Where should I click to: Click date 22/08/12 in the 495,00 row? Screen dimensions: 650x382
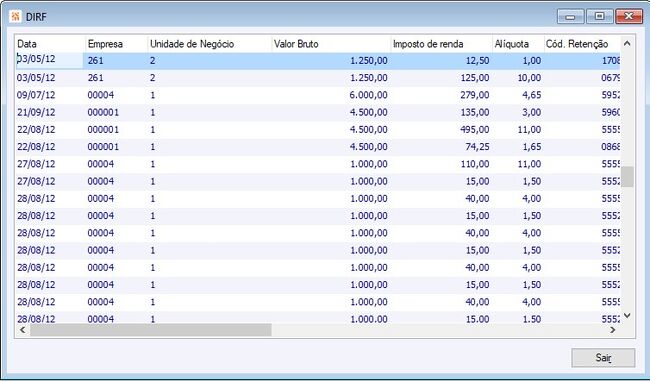point(36,130)
